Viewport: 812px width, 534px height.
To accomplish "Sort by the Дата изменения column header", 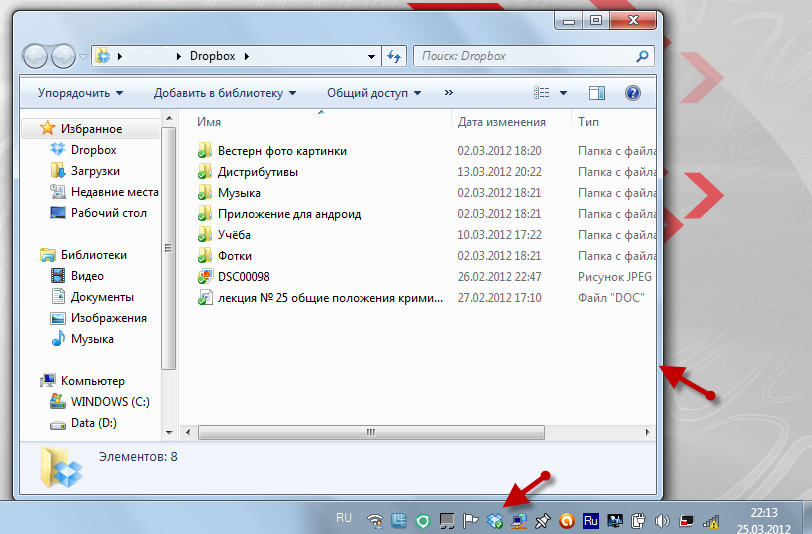I will point(501,122).
